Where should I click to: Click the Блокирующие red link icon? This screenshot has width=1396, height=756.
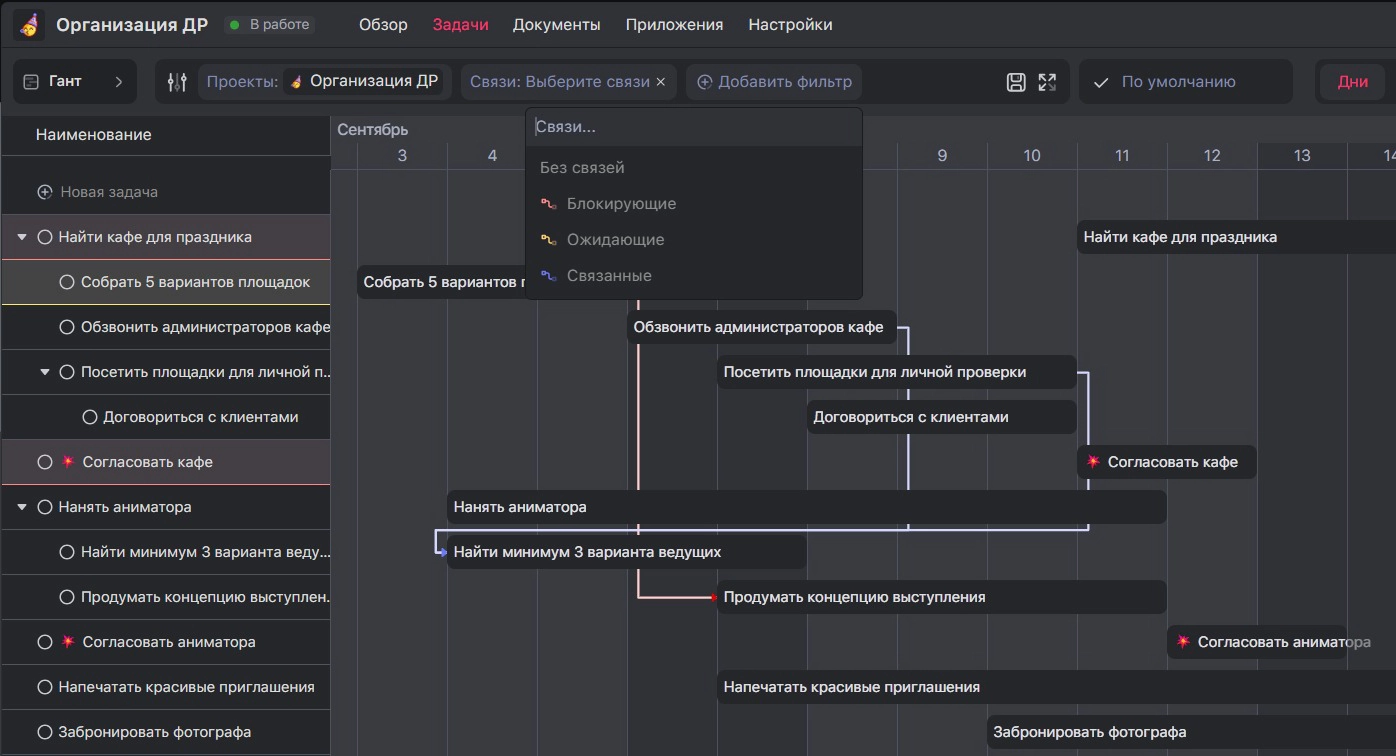[548, 204]
